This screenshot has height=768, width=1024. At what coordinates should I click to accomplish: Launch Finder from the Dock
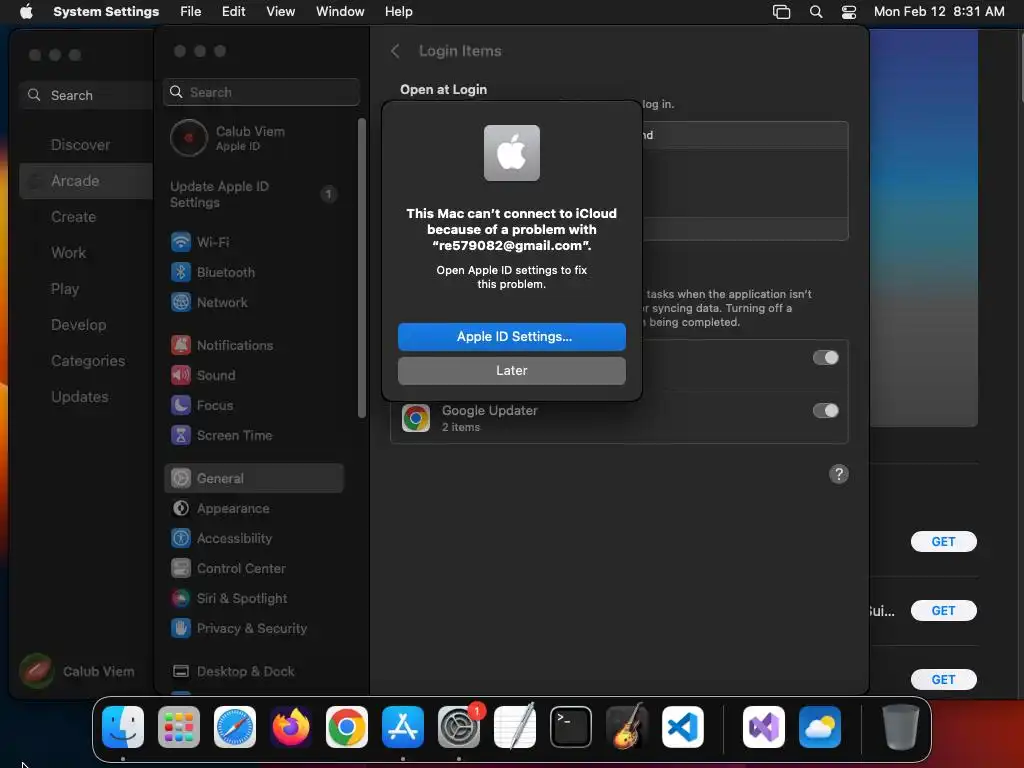click(123, 727)
